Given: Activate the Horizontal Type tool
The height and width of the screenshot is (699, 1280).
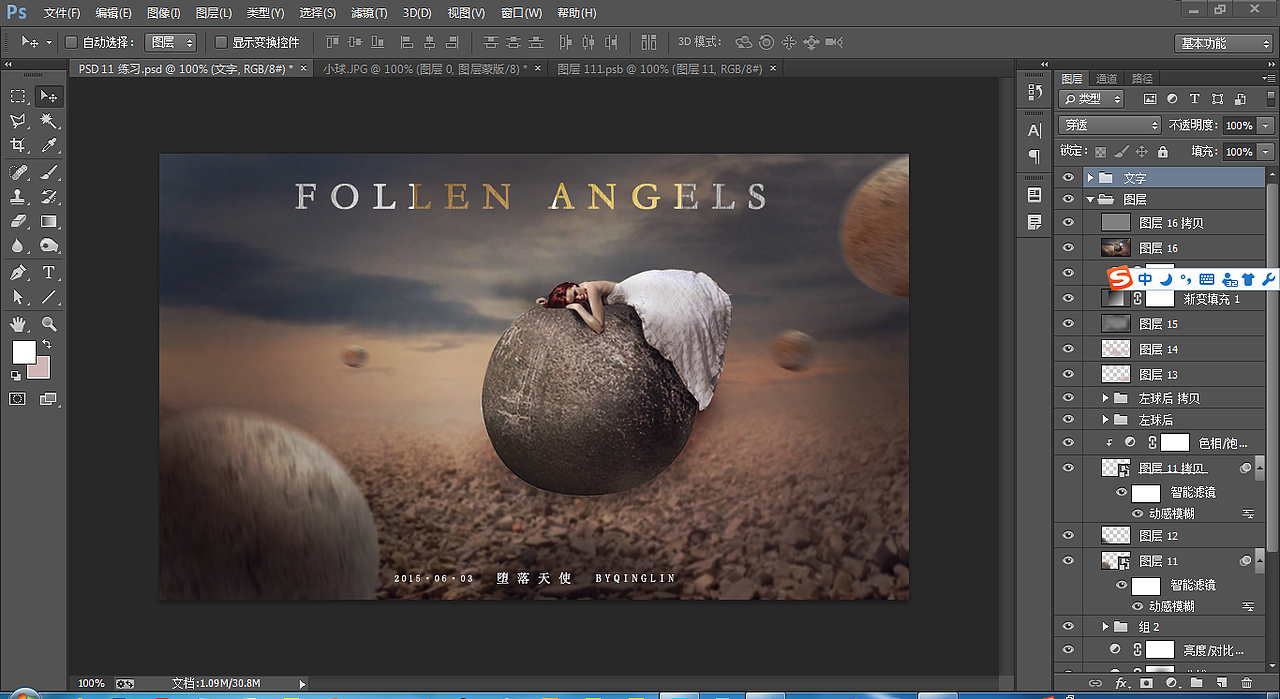Looking at the screenshot, I should pos(48,273).
